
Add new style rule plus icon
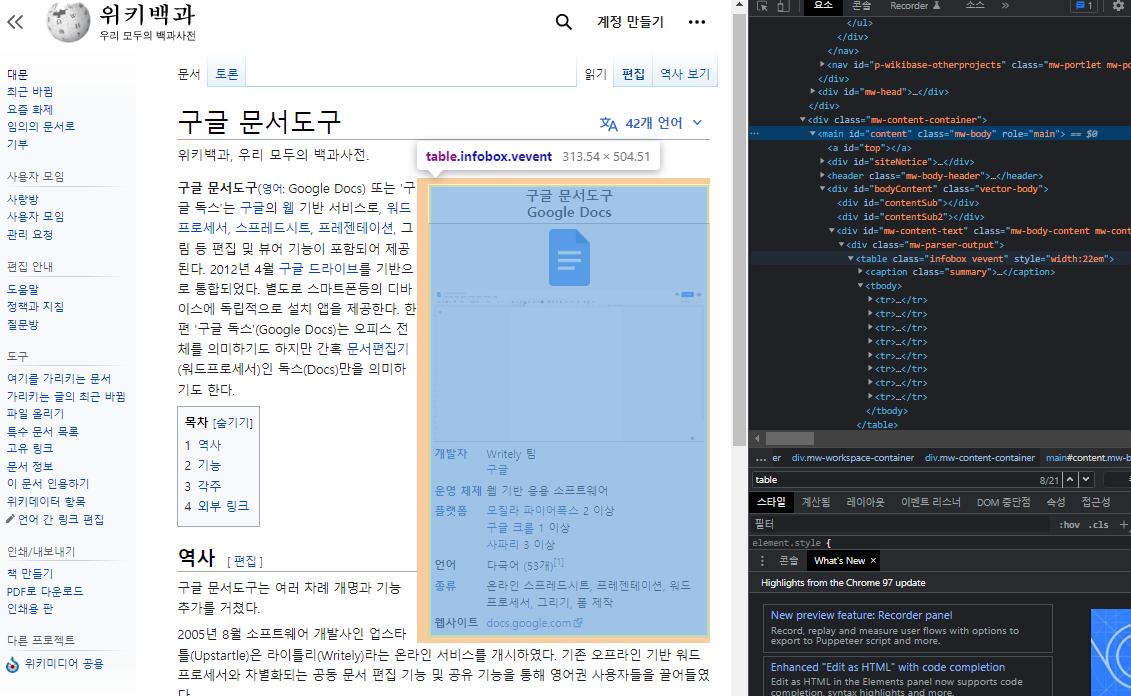click(x=1124, y=524)
